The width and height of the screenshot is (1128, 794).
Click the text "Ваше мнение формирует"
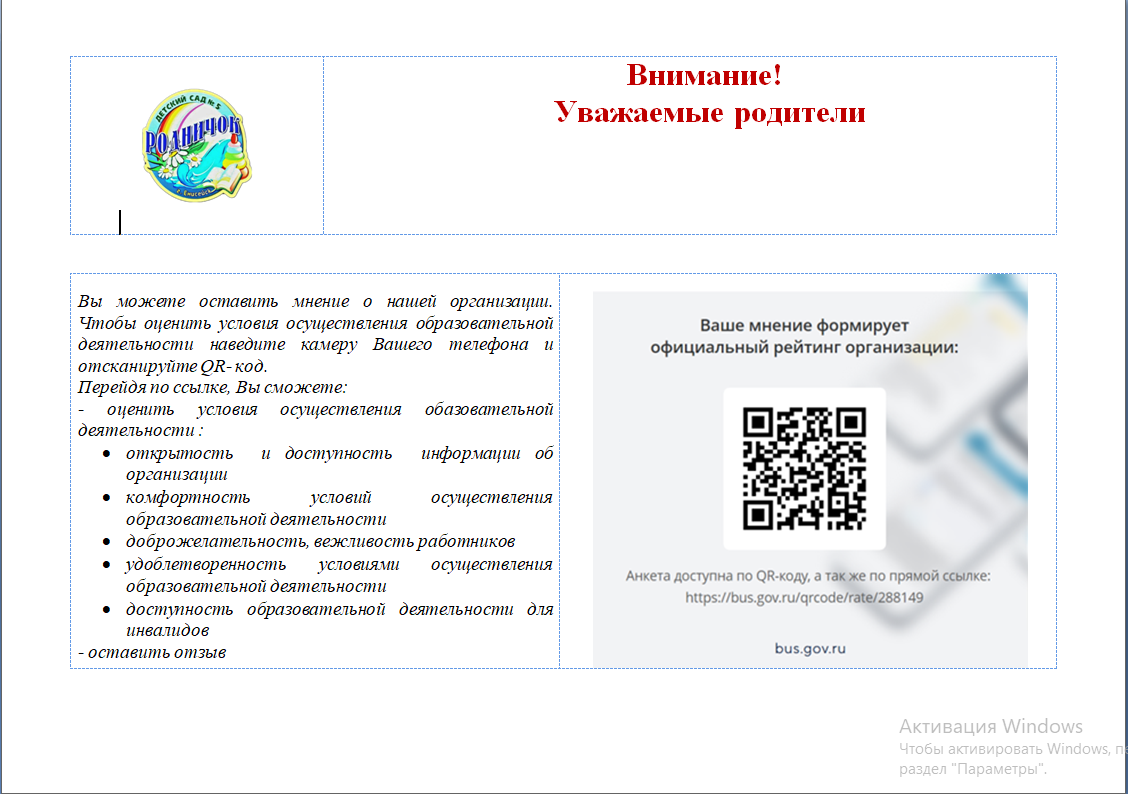(804, 326)
